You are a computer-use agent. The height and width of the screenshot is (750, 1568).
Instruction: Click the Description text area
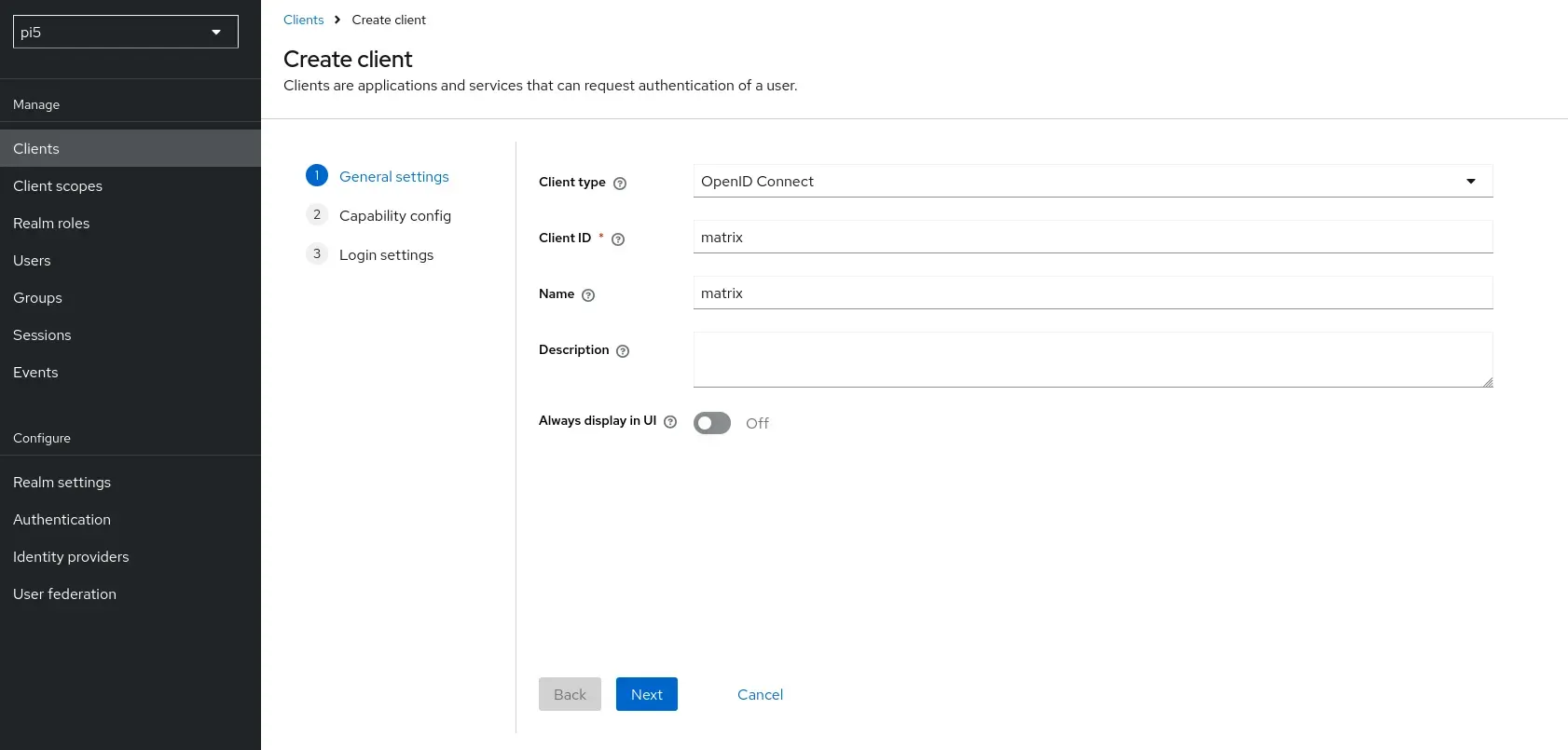(1093, 360)
